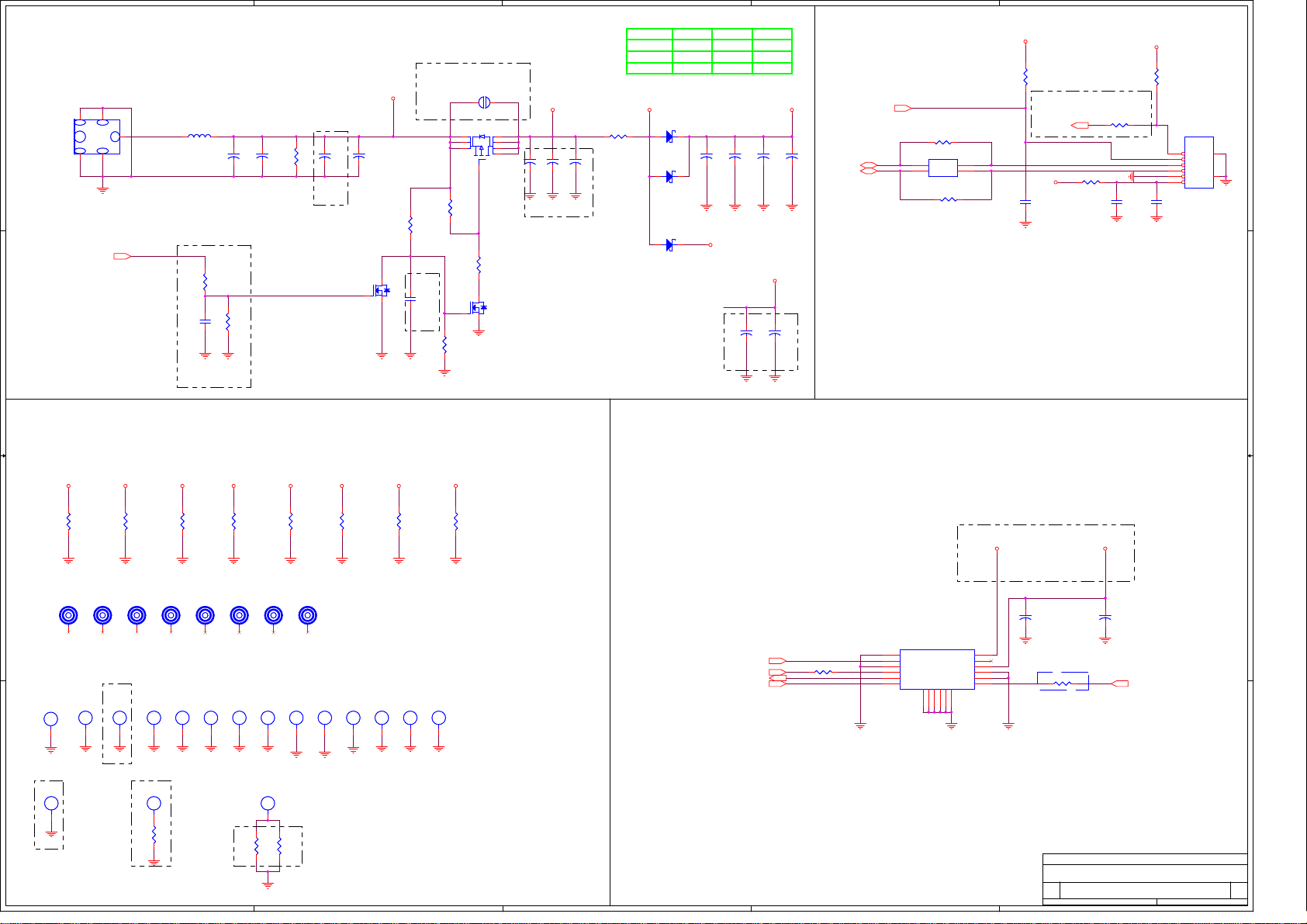Click the dashed-box test point within the long row
The image size is (1307, 924).
point(119,718)
